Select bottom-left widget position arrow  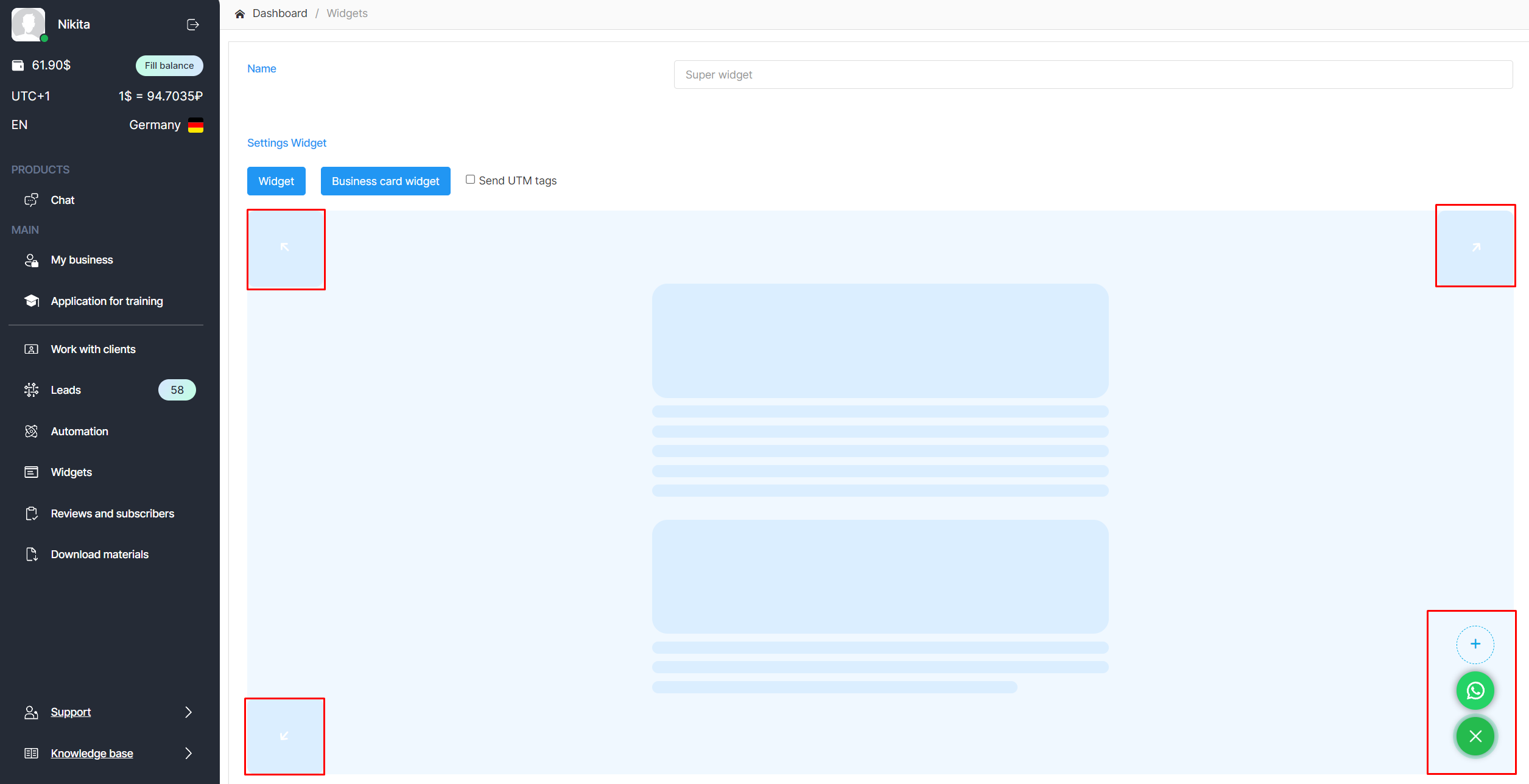click(x=284, y=736)
